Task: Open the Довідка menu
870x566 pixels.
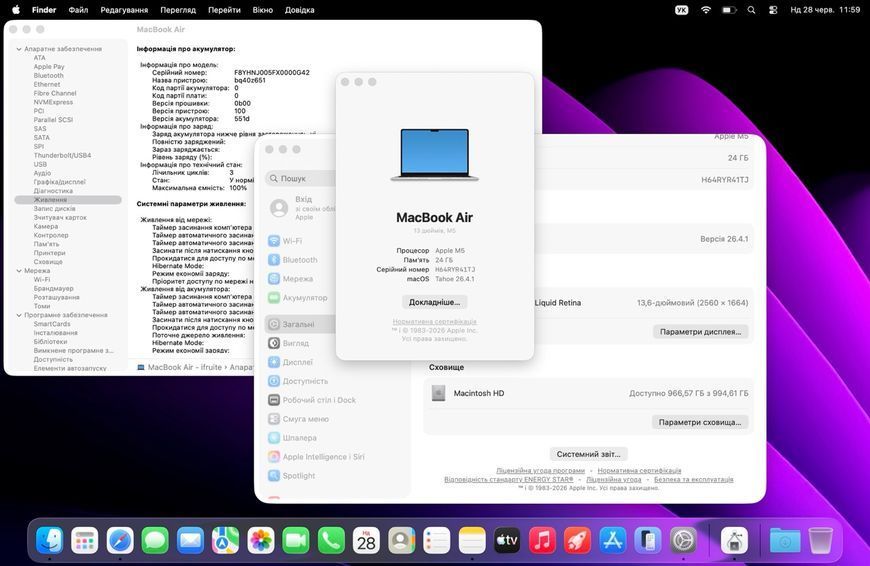Action: pyautogui.click(x=300, y=10)
